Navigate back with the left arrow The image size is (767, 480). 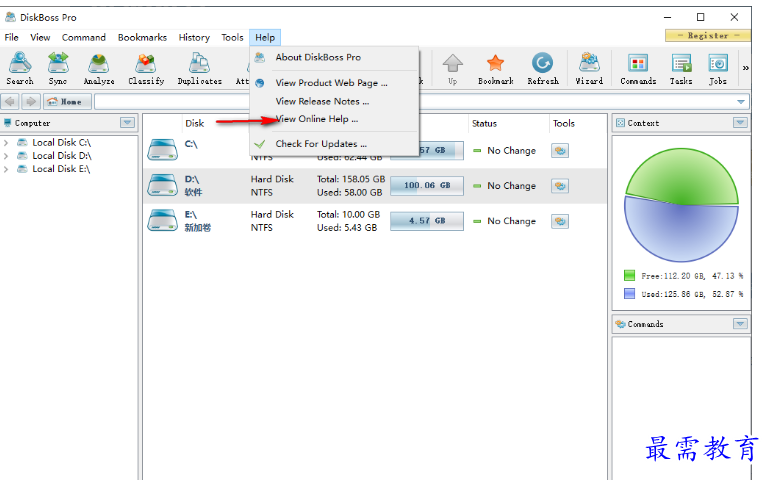coord(10,102)
